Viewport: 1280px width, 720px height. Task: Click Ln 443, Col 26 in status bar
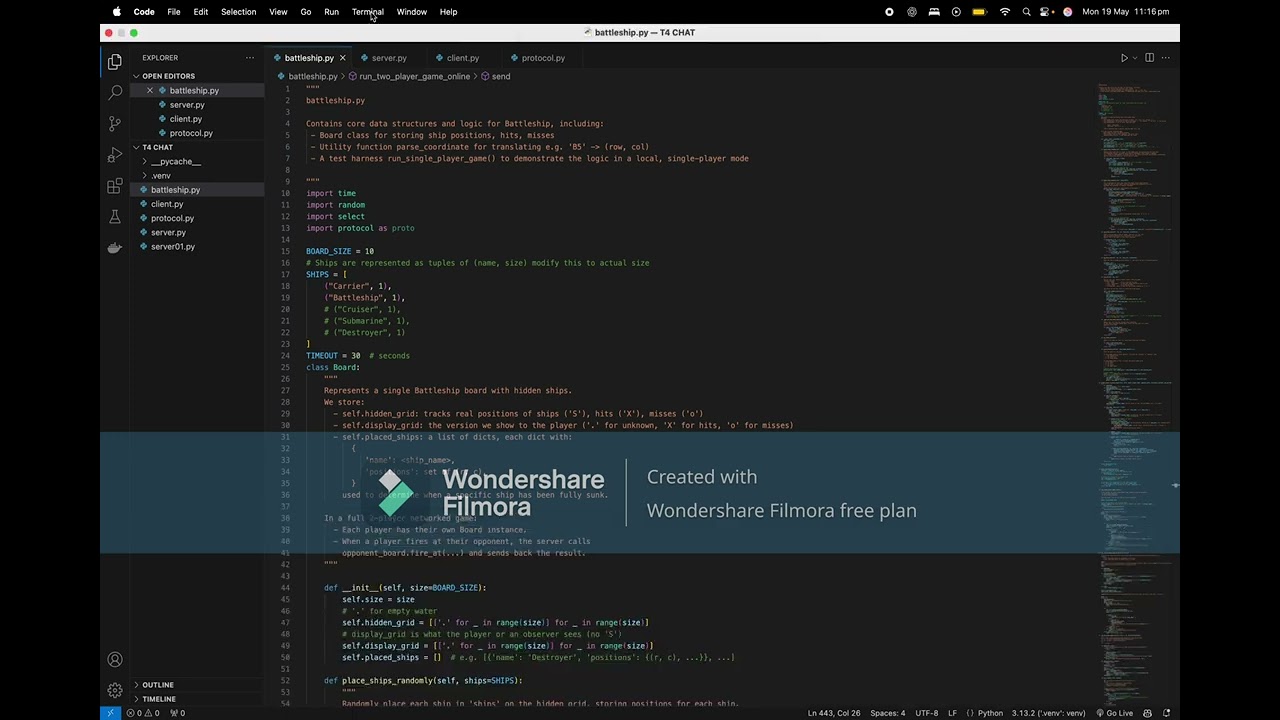tap(834, 713)
